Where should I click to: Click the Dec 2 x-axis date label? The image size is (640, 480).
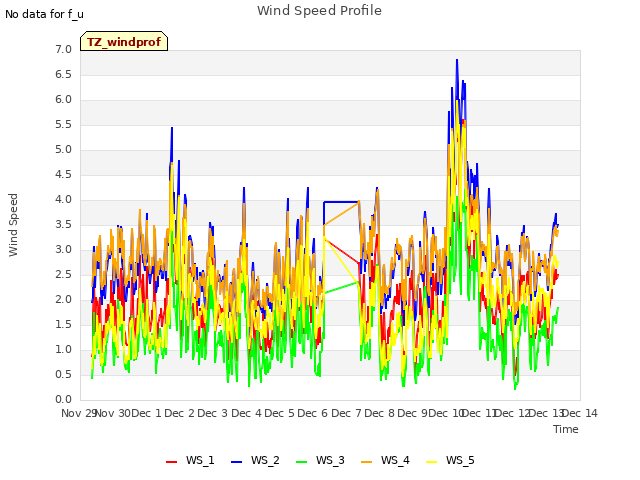point(180,413)
